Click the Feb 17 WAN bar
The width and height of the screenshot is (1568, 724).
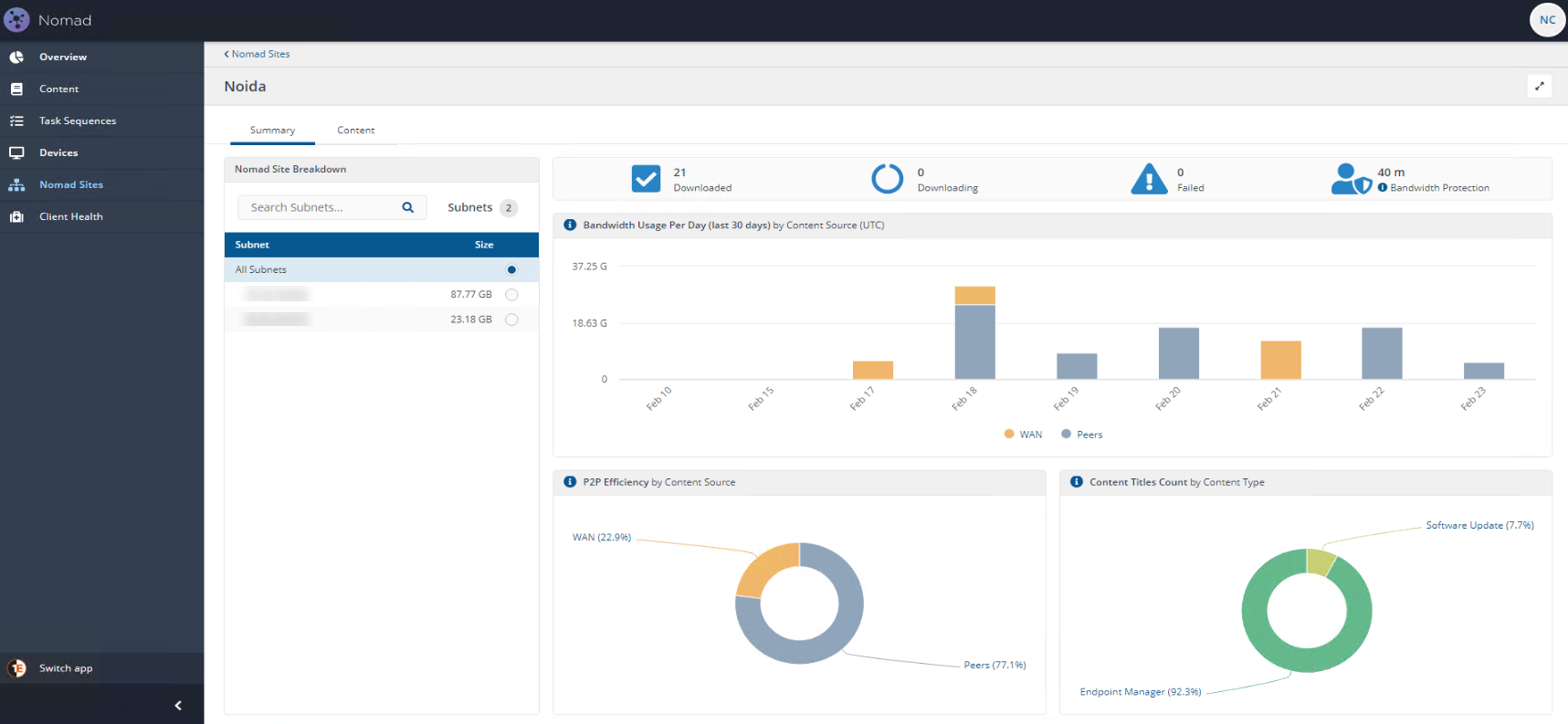872,370
